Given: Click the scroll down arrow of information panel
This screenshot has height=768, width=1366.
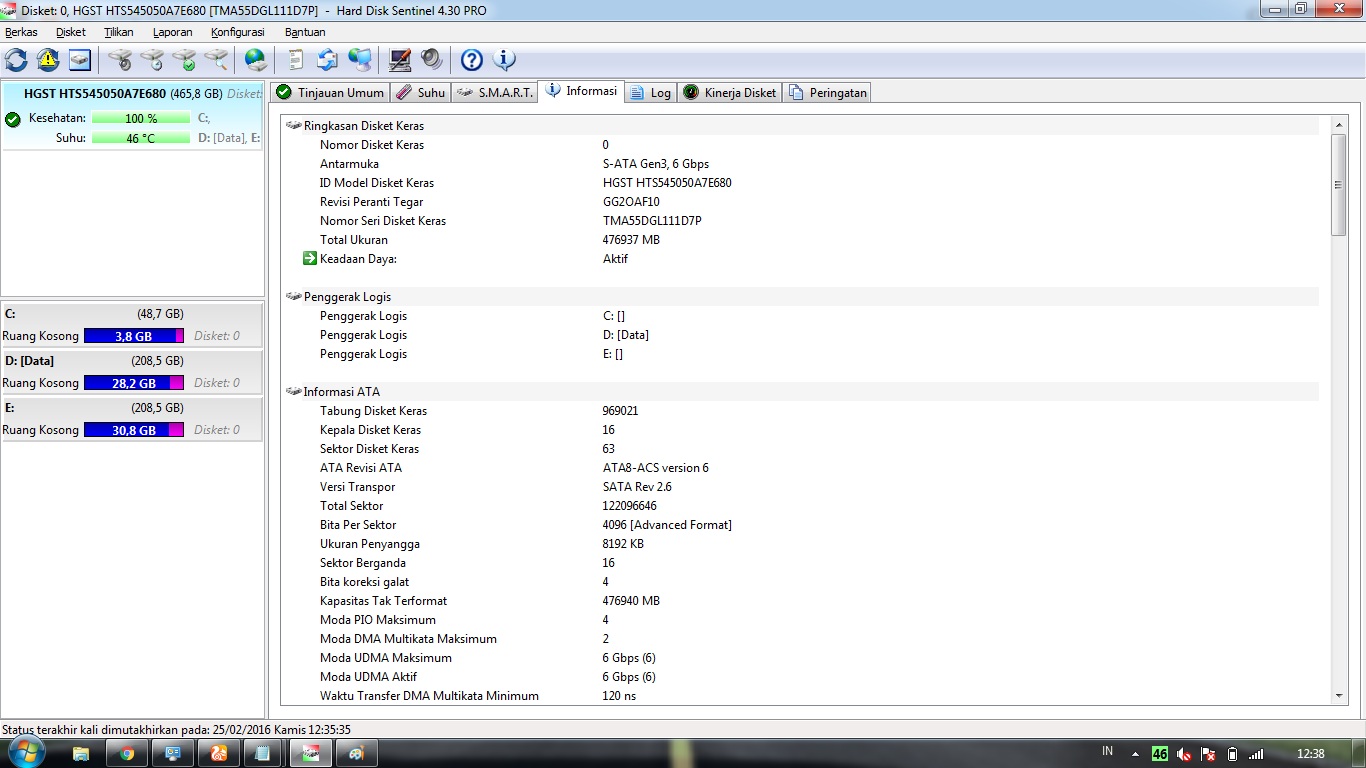Looking at the screenshot, I should pos(1338,695).
